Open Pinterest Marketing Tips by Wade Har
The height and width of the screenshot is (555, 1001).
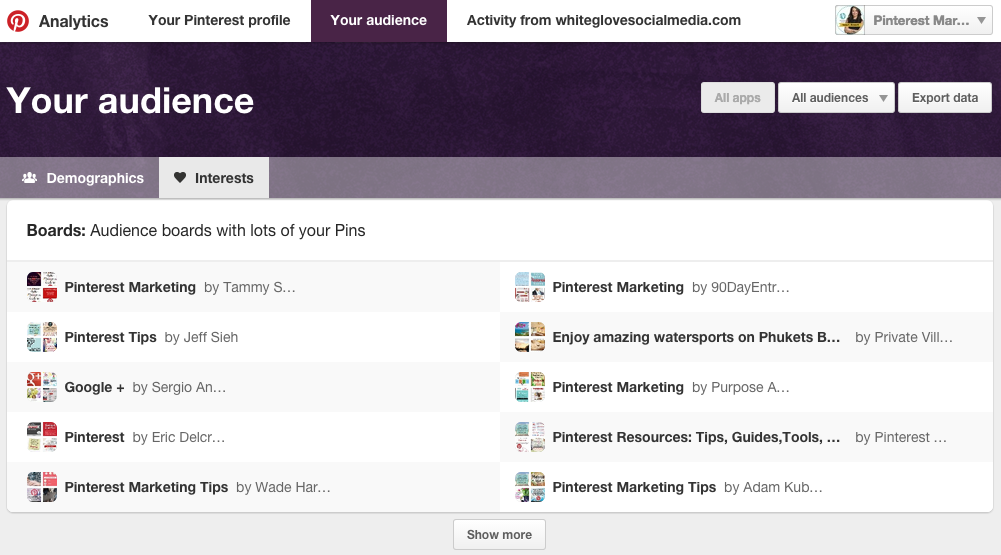pyautogui.click(x=146, y=487)
